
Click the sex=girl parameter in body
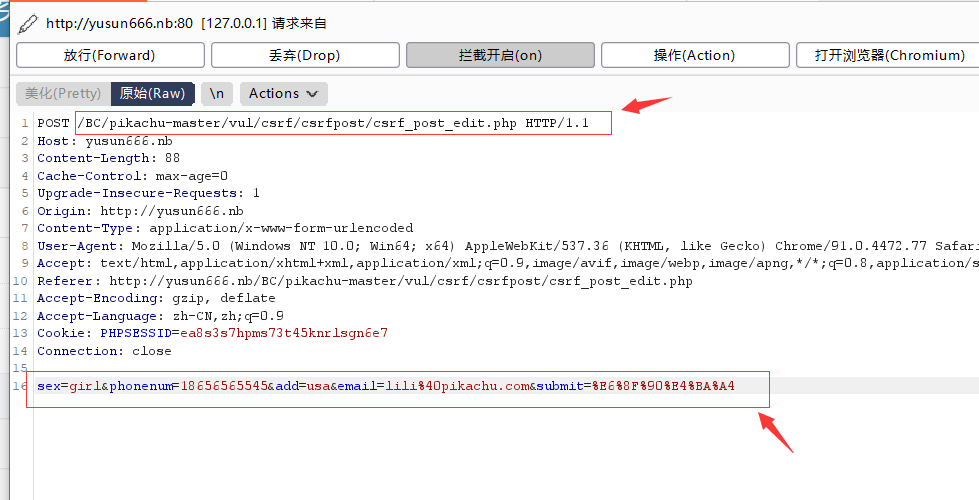(69, 386)
